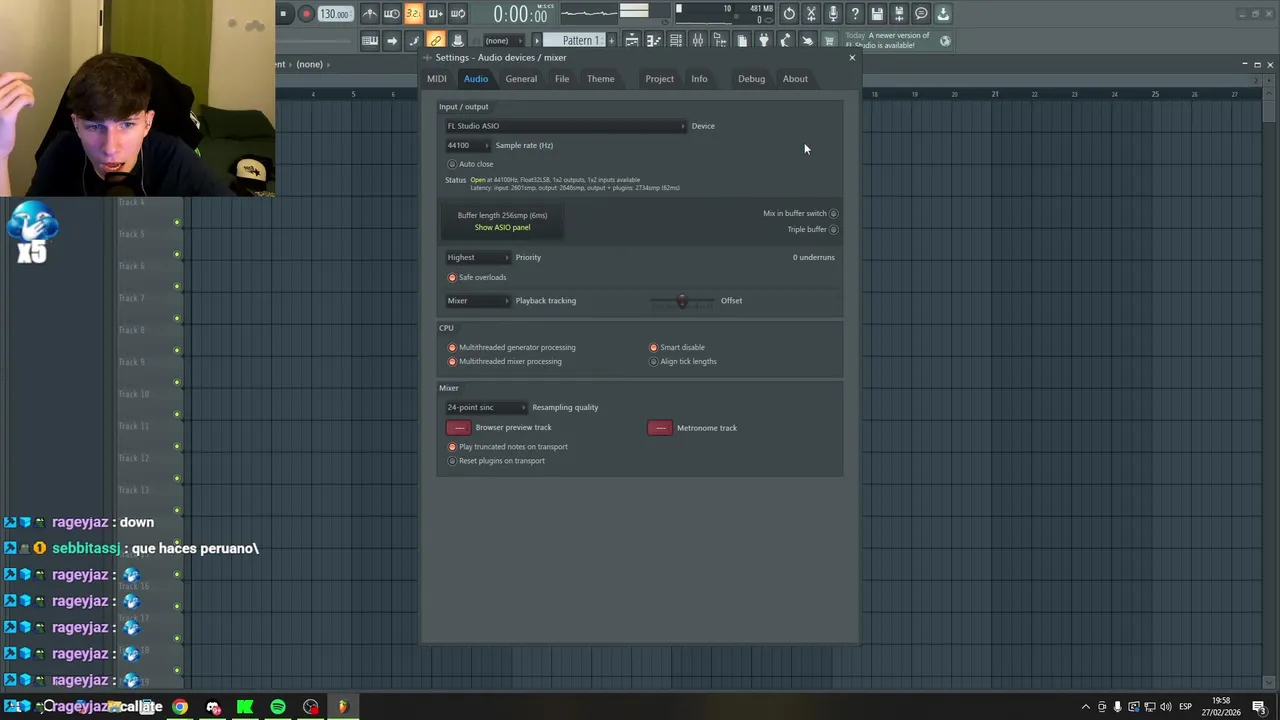Open the Browser preview track selector

click(458, 427)
